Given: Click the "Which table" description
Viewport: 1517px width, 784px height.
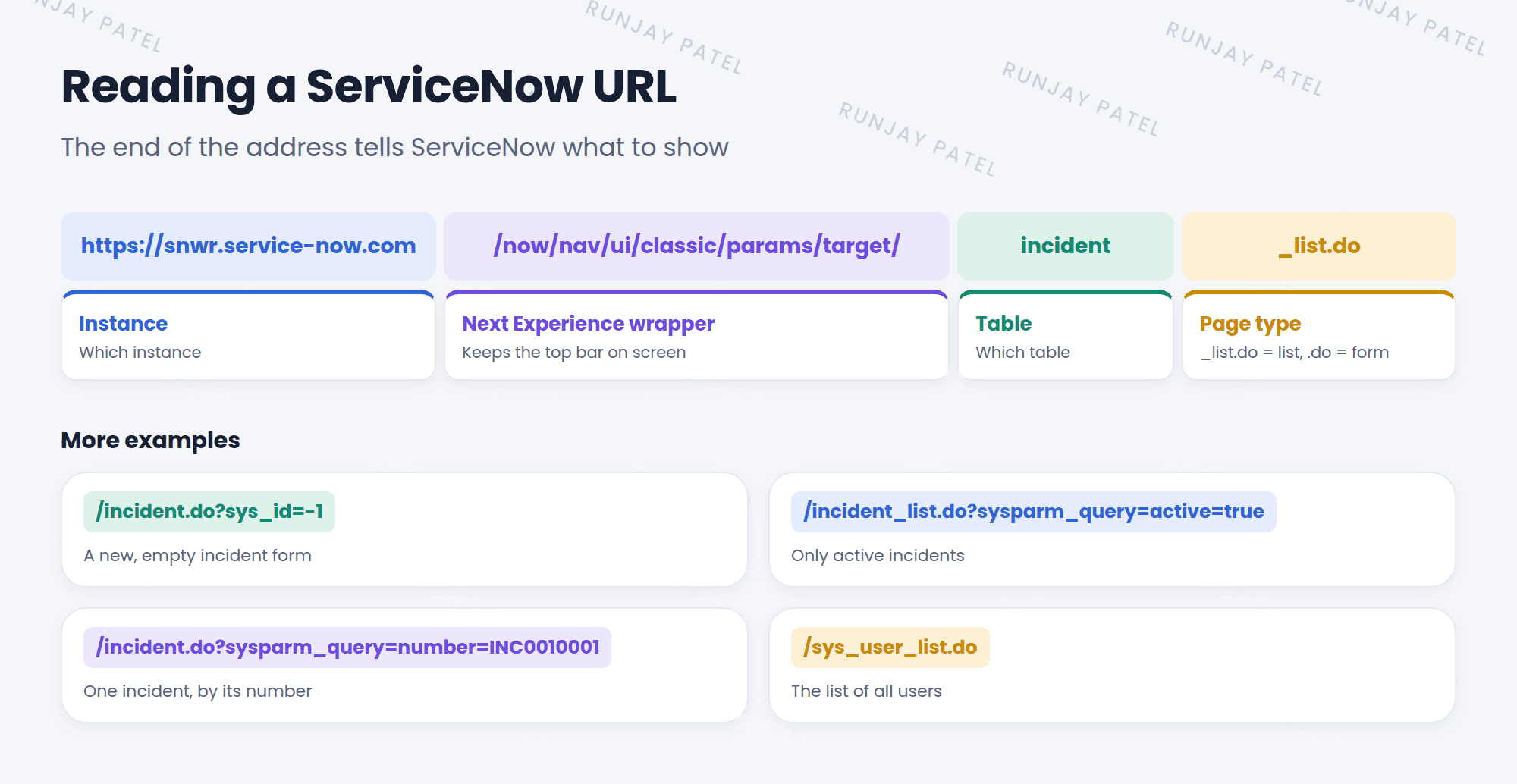Looking at the screenshot, I should click(1023, 353).
